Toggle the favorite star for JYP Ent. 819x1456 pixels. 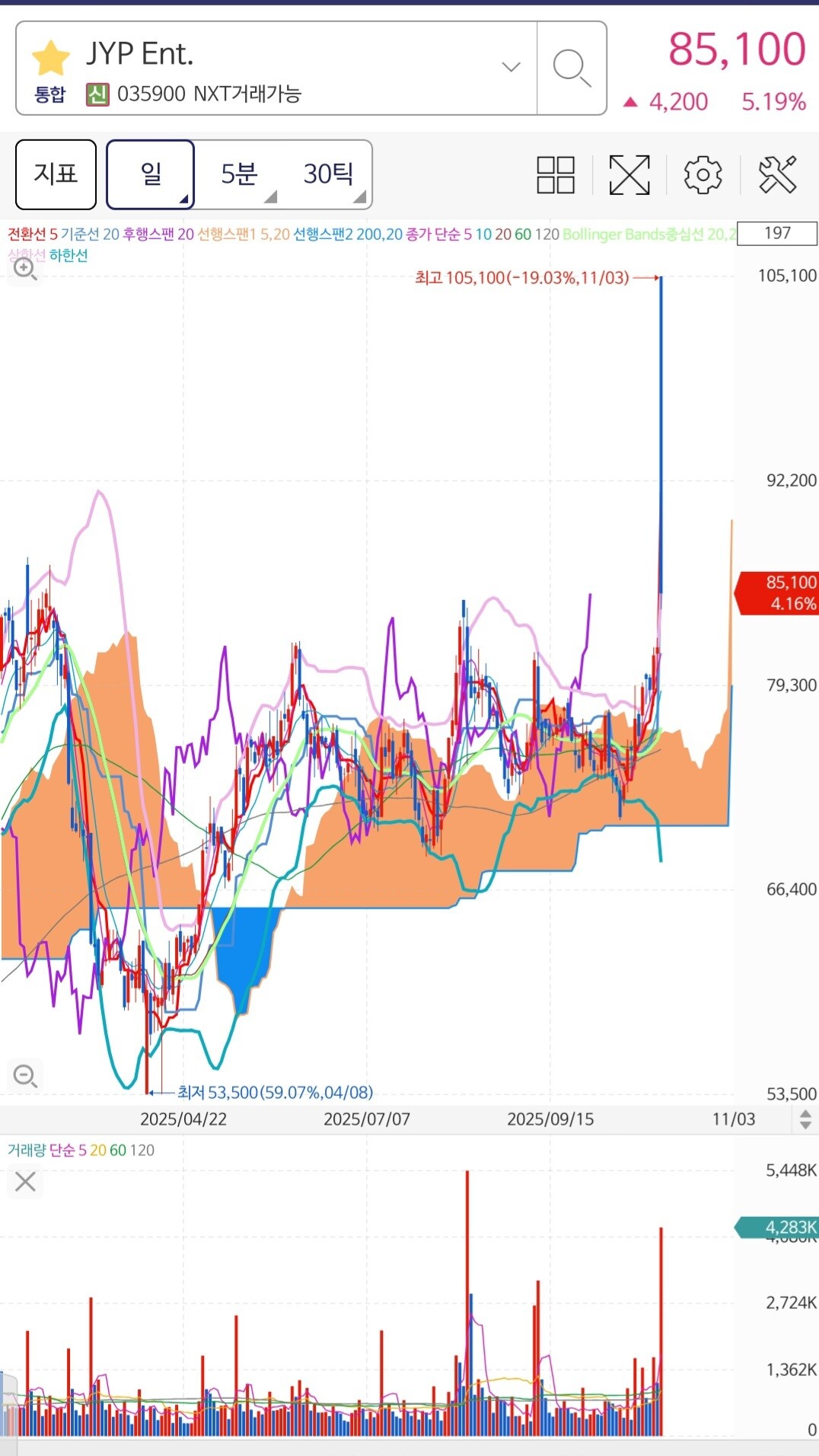pos(51,58)
